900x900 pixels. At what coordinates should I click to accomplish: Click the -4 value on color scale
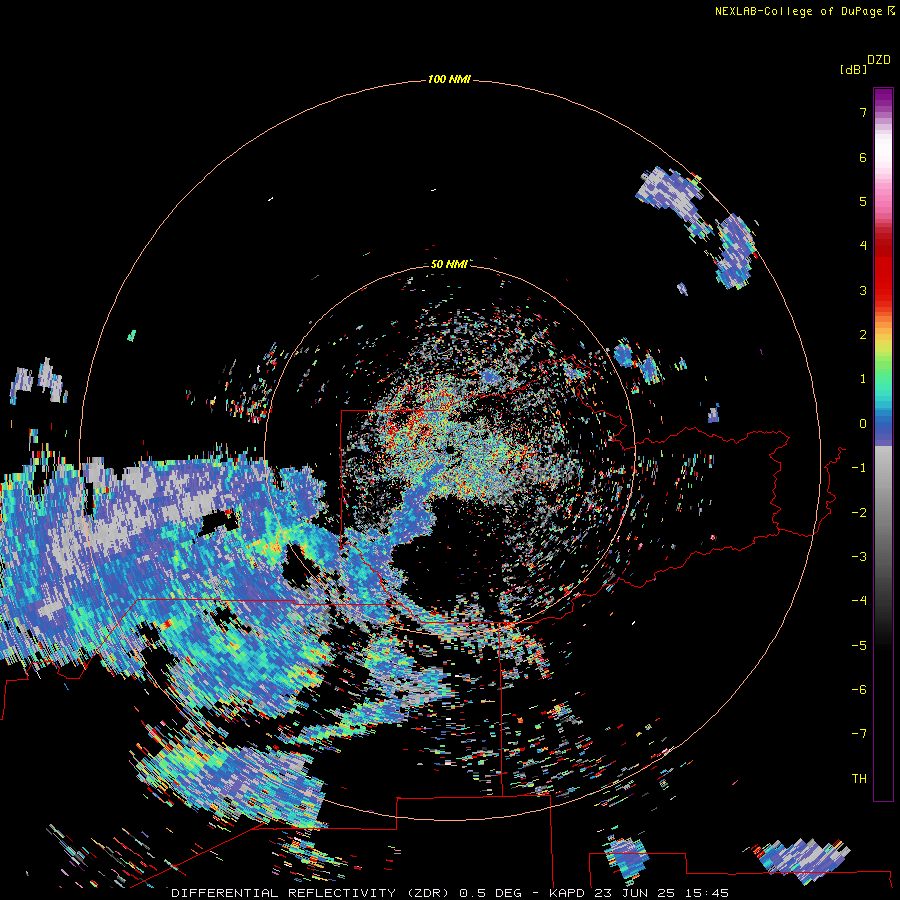[x=859, y=600]
